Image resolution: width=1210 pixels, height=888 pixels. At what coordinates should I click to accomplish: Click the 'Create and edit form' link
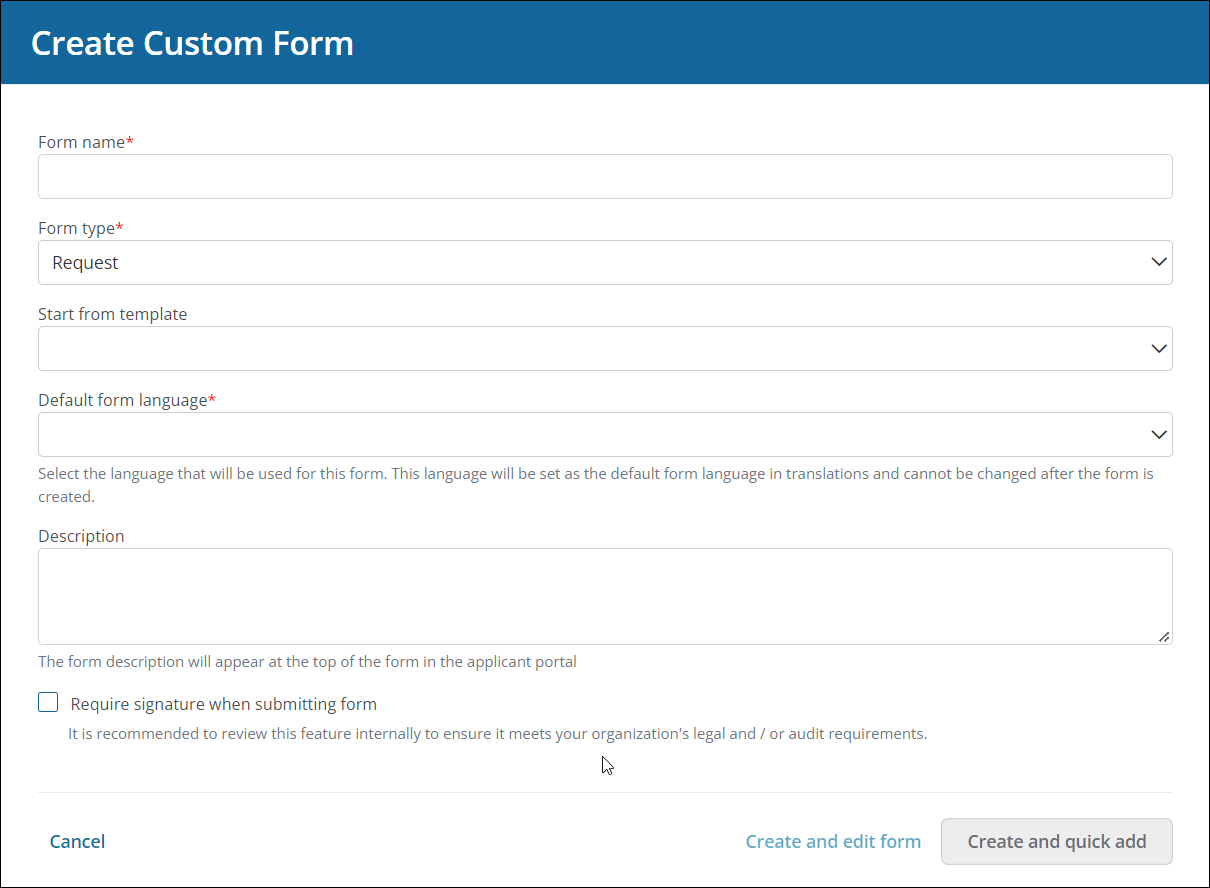point(833,841)
